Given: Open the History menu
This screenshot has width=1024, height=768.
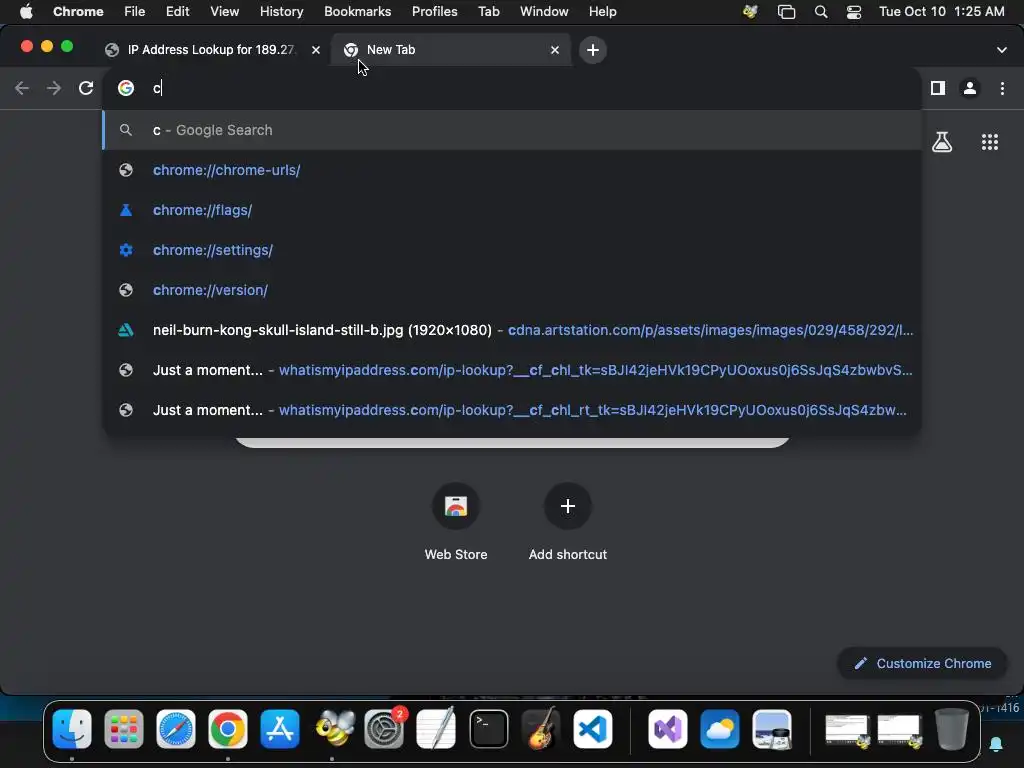Looking at the screenshot, I should point(281,12).
